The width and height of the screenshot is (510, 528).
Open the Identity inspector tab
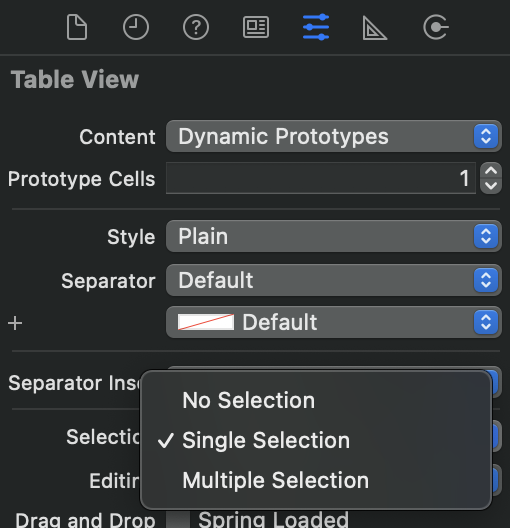coord(256,27)
